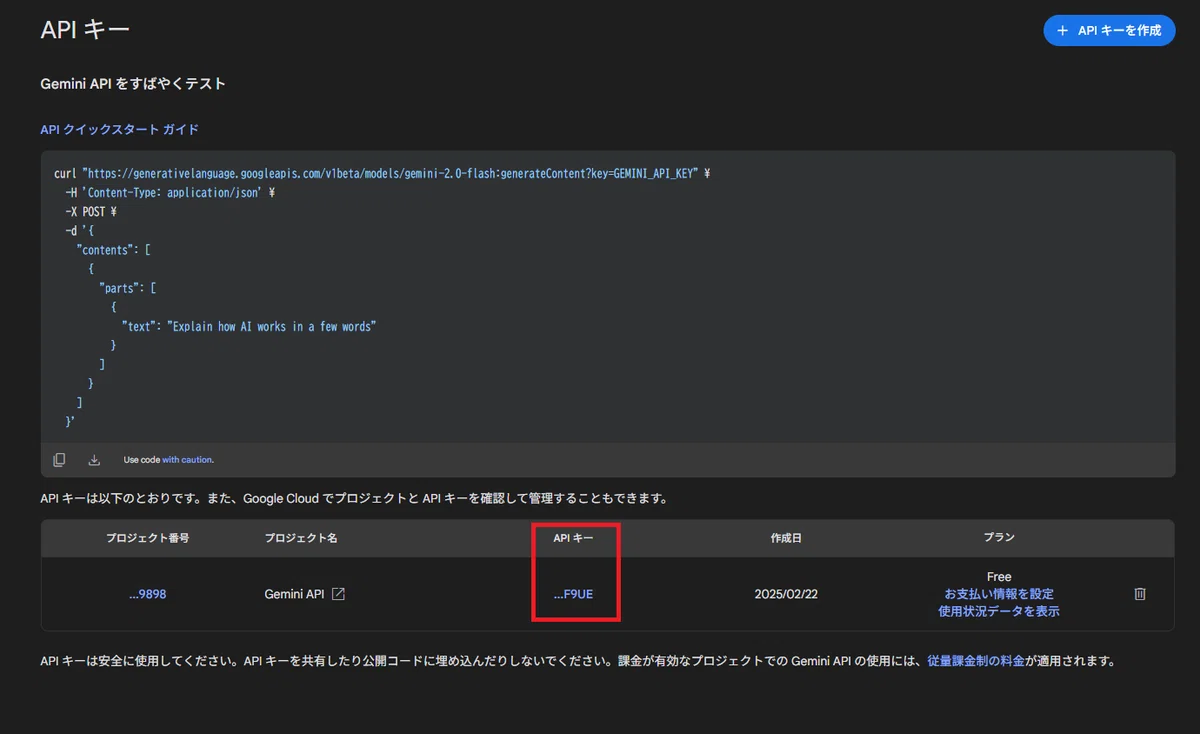The width and height of the screenshot is (1200, 734).
Task: Click the 作成日 column header
Action: [x=786, y=538]
